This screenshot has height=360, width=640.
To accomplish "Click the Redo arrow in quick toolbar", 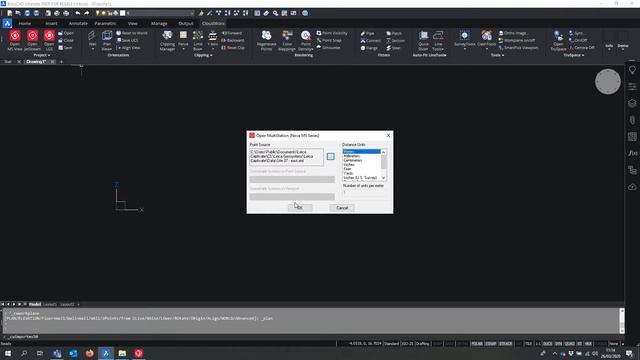I will coord(87,13).
